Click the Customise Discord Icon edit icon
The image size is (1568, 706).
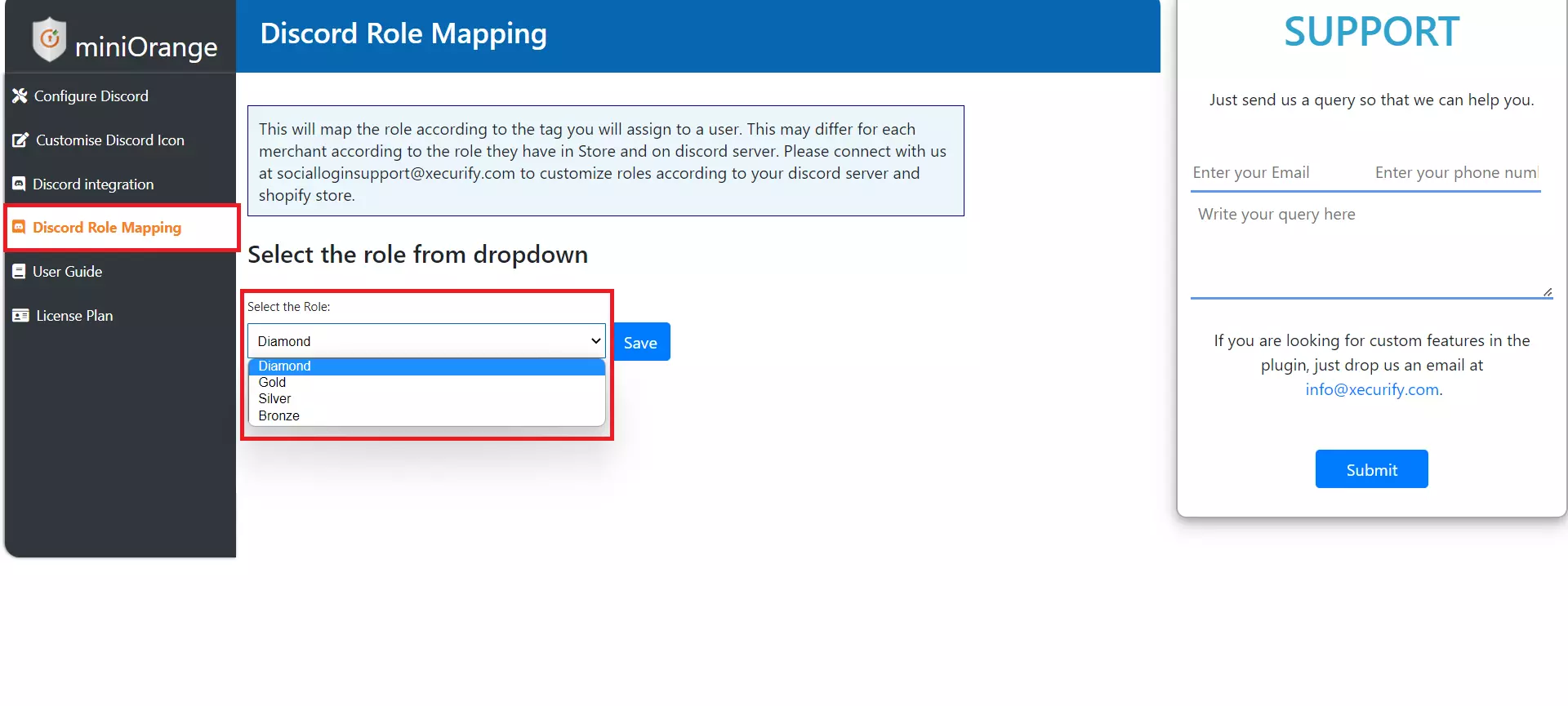coord(20,140)
